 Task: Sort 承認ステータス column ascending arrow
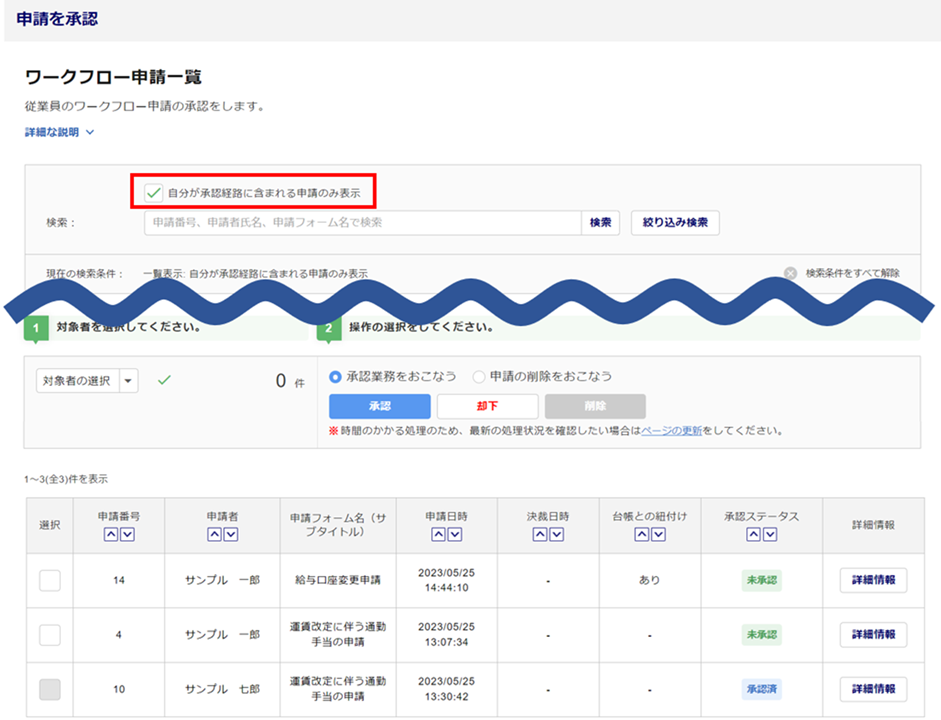point(754,535)
